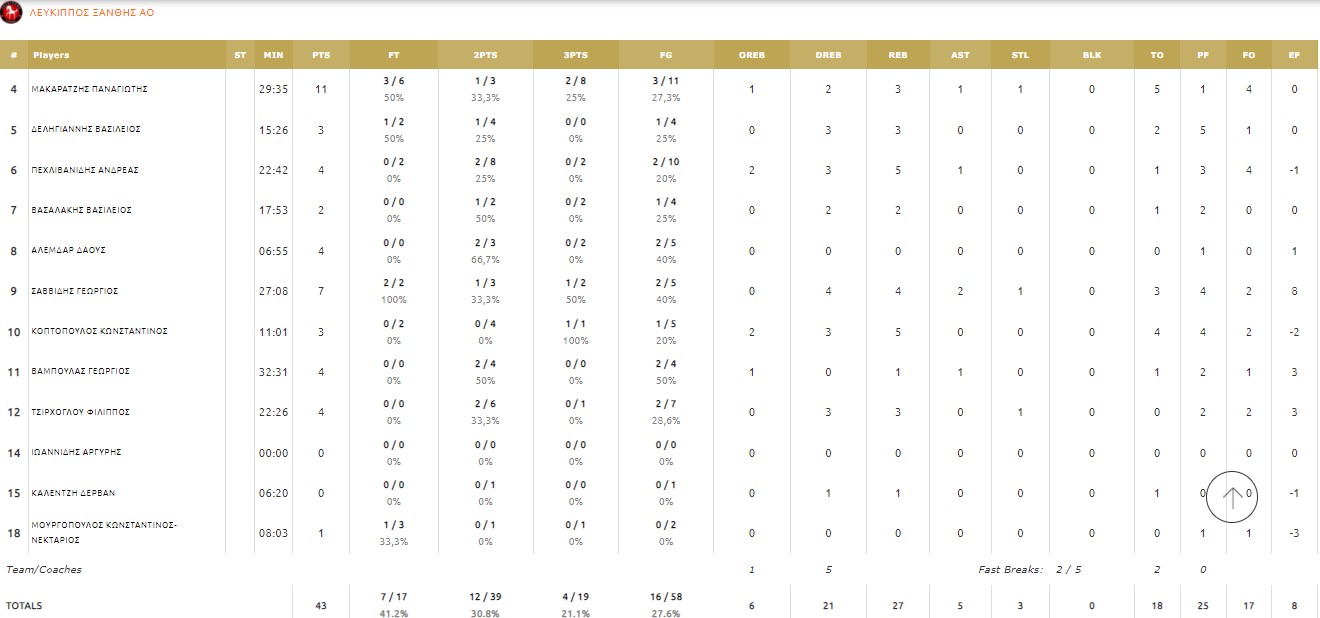Sort by the Players column header
1320x618 pixels.
point(51,55)
